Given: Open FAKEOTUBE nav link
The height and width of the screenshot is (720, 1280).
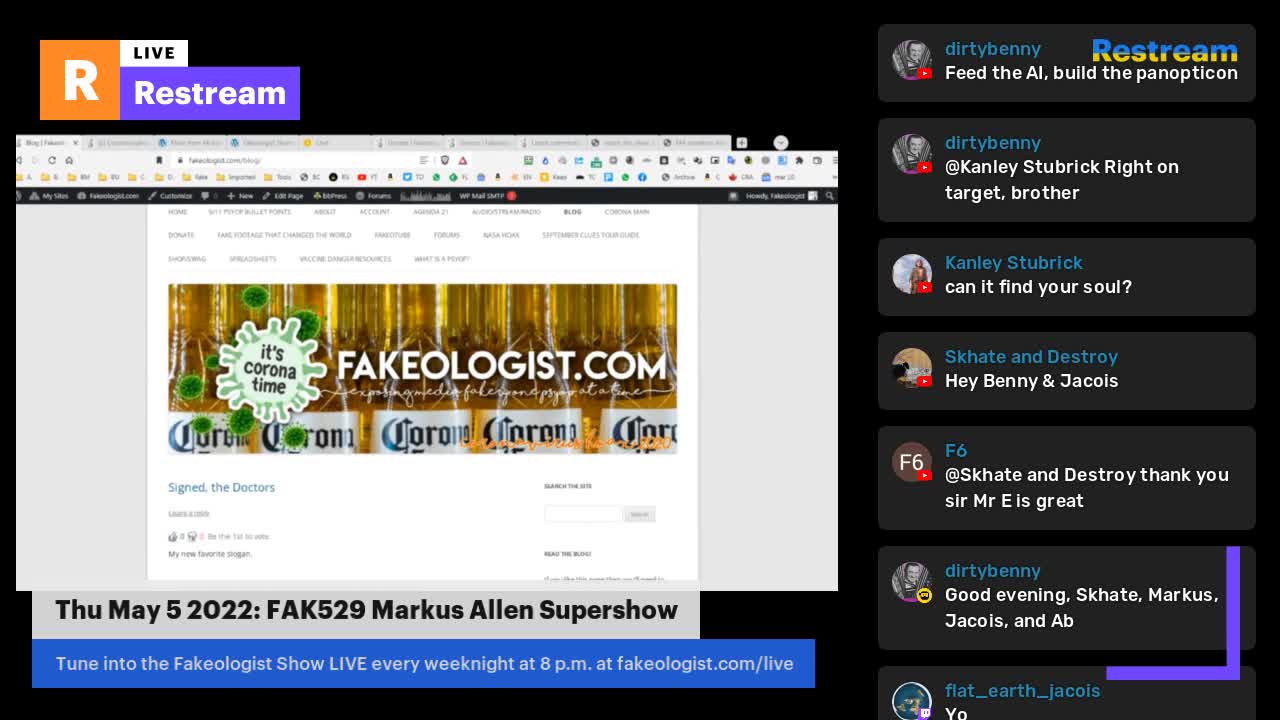Looking at the screenshot, I should pyautogui.click(x=392, y=235).
